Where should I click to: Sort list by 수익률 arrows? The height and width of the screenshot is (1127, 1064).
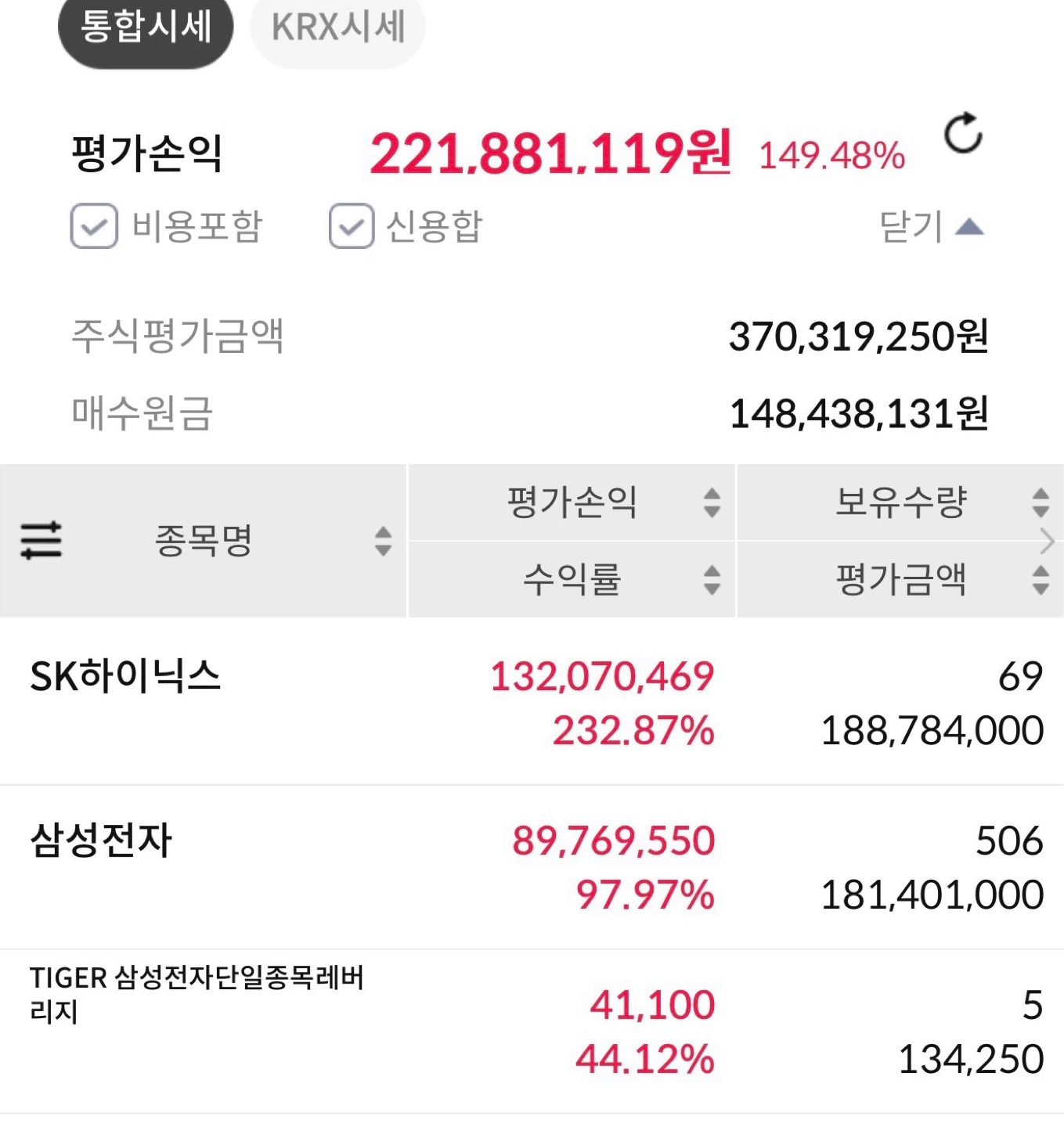pos(712,580)
